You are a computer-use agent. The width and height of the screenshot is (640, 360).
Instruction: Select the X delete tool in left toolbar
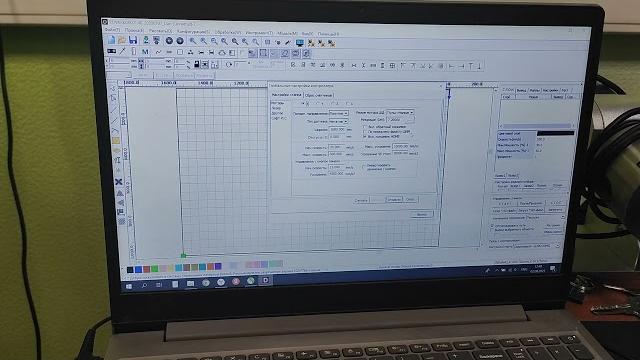[119, 182]
